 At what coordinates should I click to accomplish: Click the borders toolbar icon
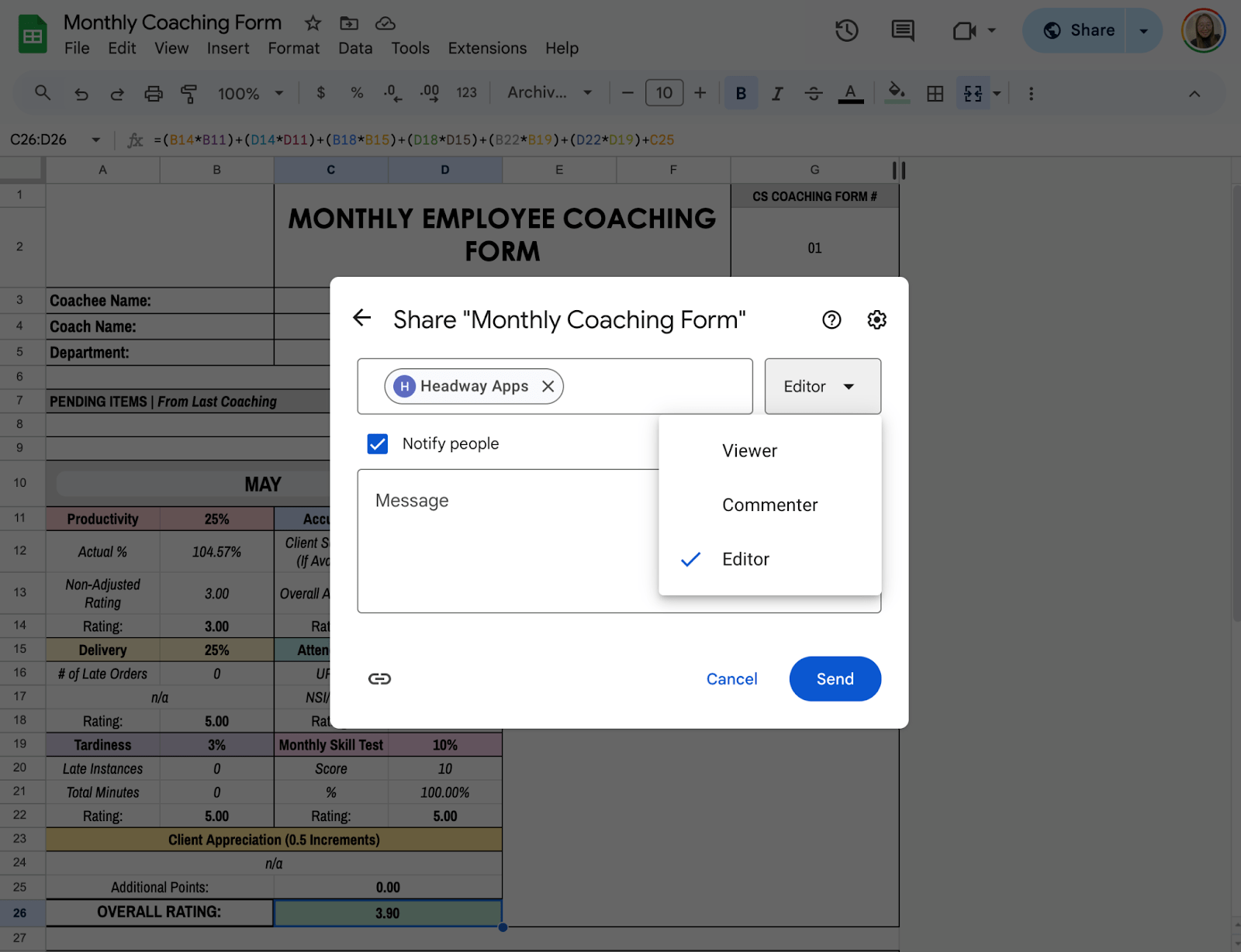tap(935, 94)
